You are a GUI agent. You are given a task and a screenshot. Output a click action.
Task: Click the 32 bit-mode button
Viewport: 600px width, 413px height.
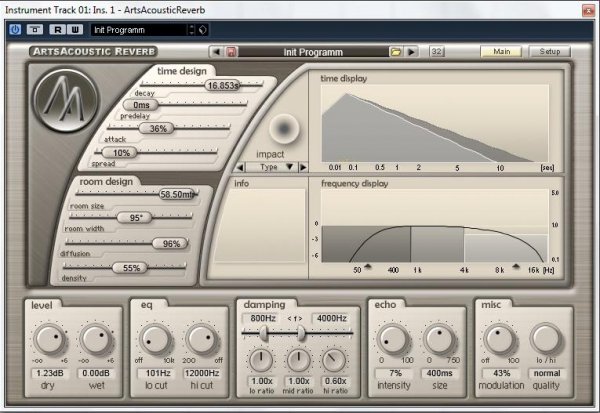[437, 51]
